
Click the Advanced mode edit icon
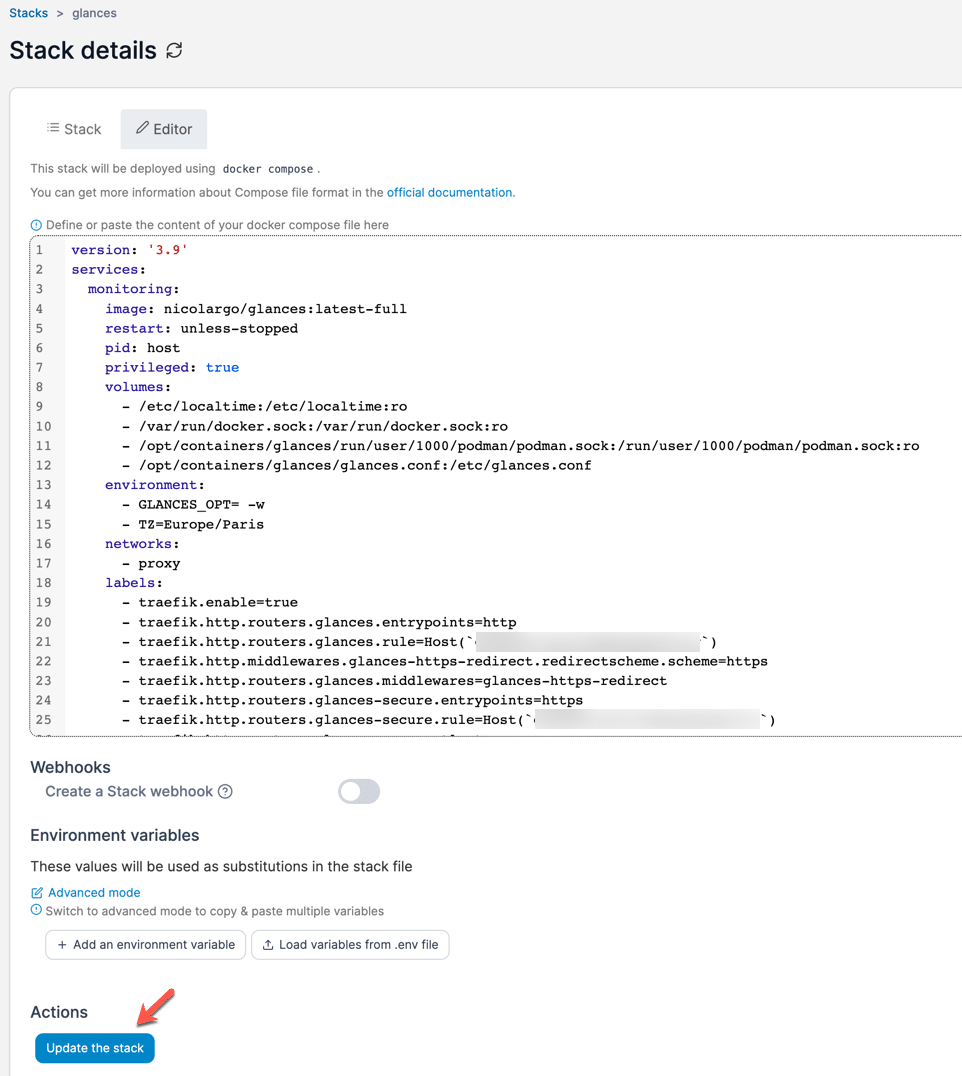(37, 893)
